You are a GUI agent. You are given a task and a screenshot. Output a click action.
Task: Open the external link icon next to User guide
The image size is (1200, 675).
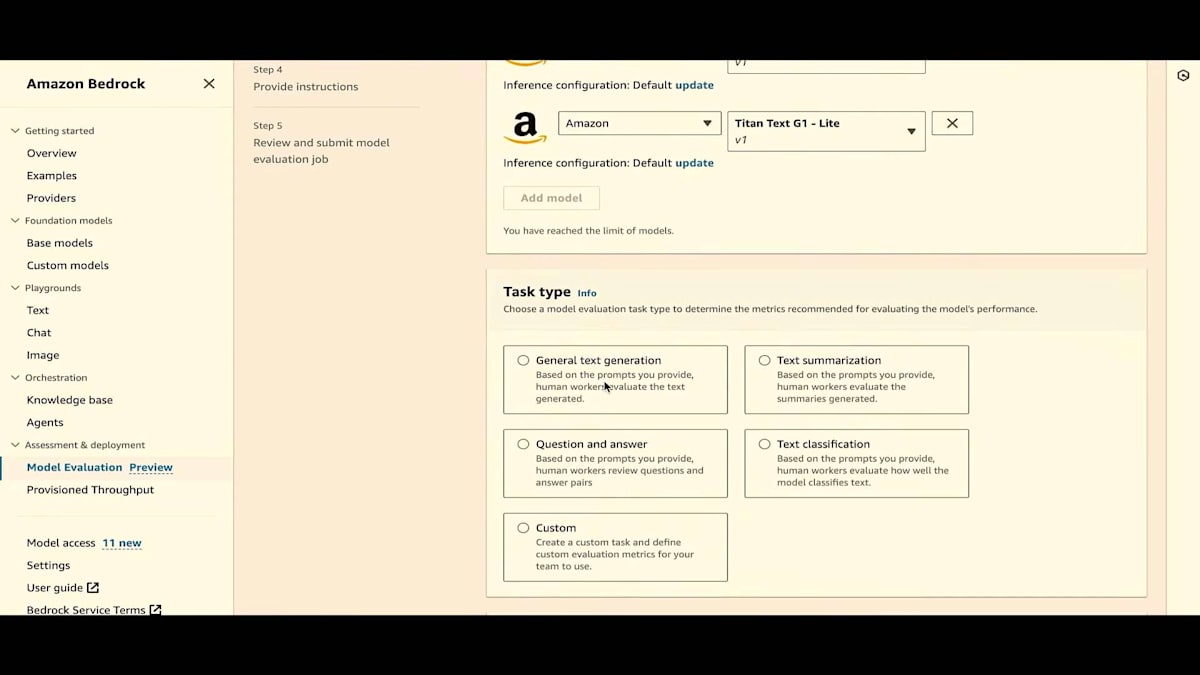tap(93, 588)
